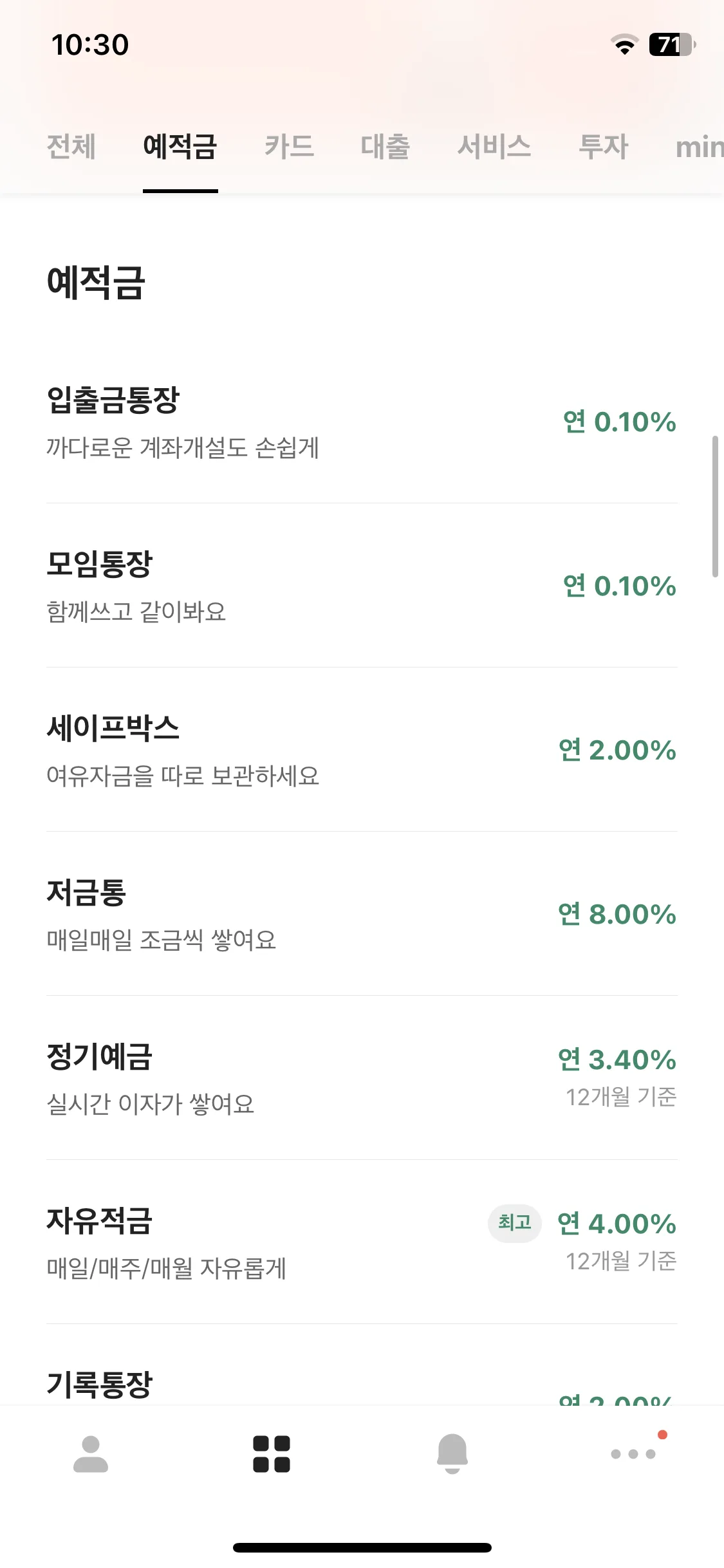Open the 정기예금 product
The height and width of the screenshot is (1568, 724).
click(362, 1078)
